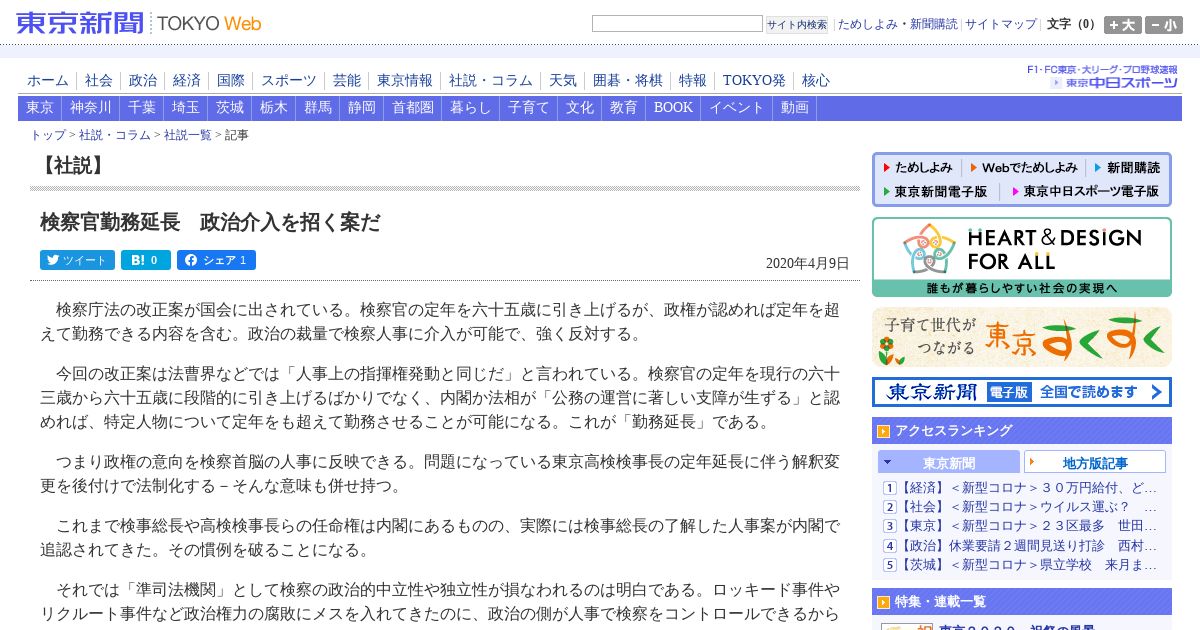Open 子育て in blue bar
The image size is (1200, 630).
[529, 108]
